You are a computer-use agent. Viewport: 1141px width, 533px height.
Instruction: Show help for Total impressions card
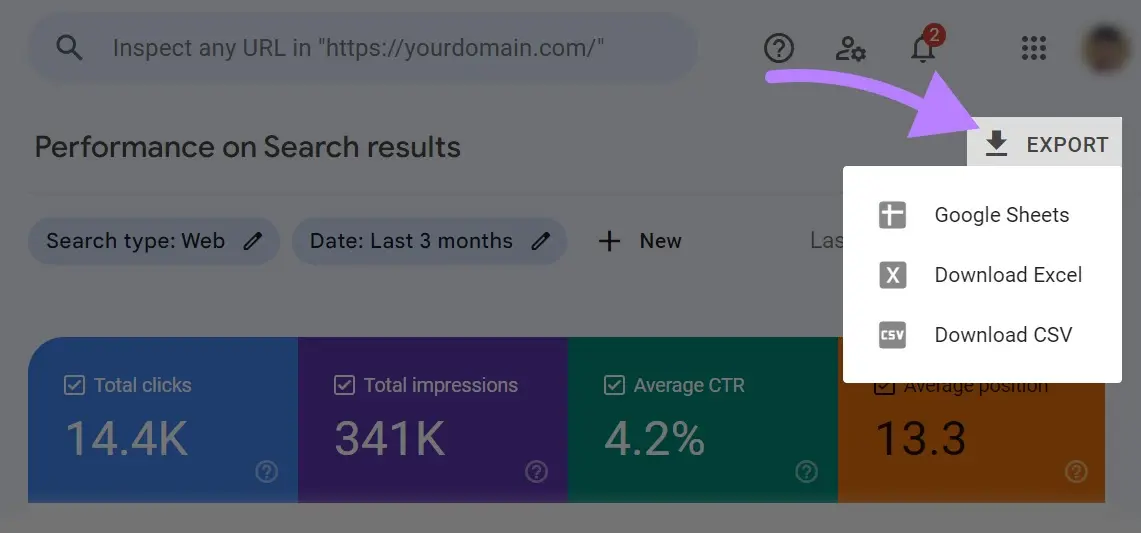(536, 471)
